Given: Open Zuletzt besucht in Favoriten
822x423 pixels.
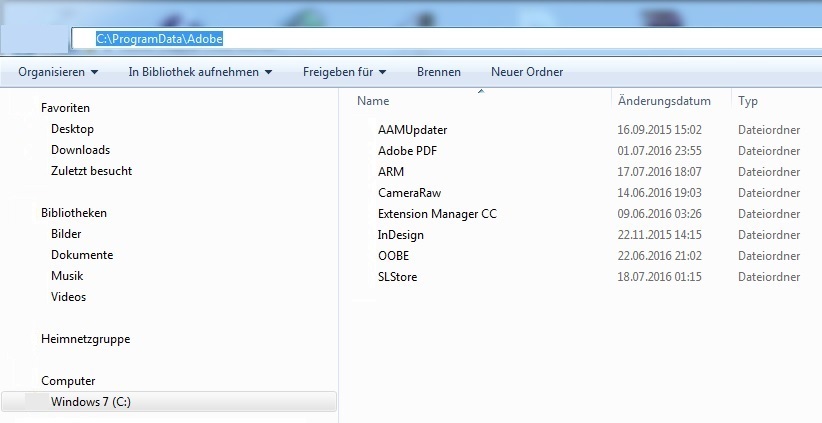Looking at the screenshot, I should (x=92, y=171).
